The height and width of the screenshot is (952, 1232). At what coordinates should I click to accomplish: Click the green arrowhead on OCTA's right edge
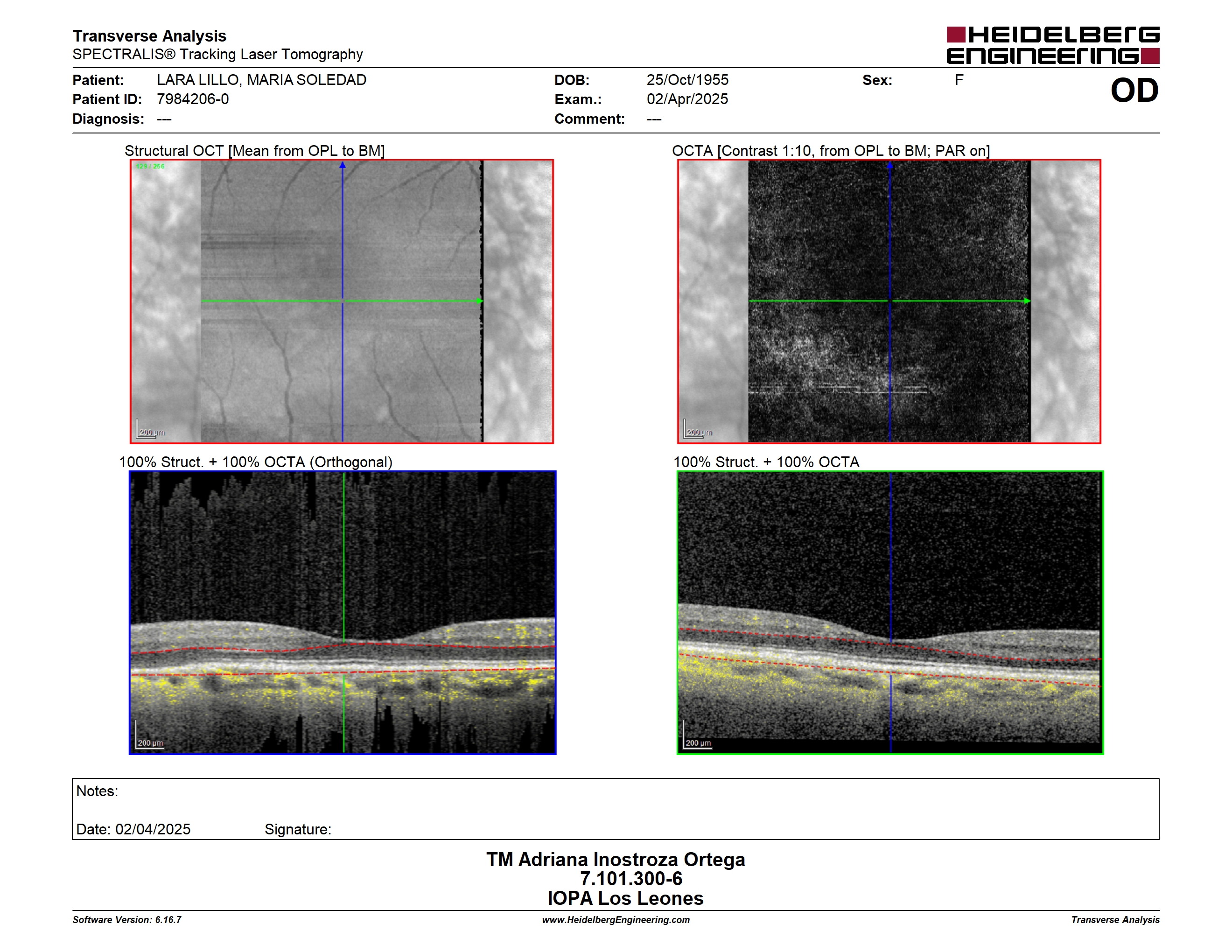pyautogui.click(x=1027, y=301)
